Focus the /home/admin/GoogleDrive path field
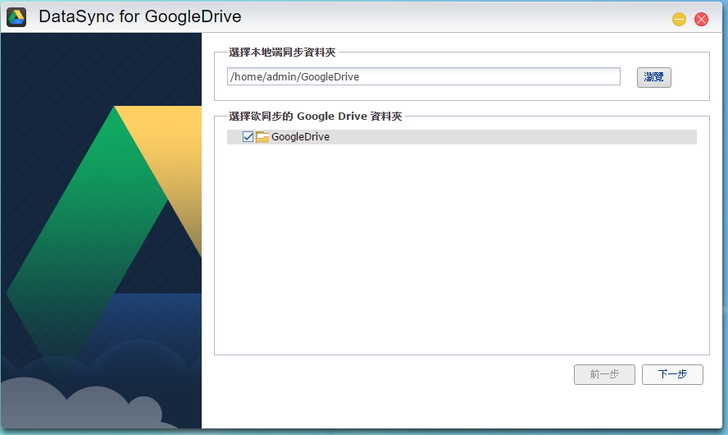728x435 pixels. 423,77
